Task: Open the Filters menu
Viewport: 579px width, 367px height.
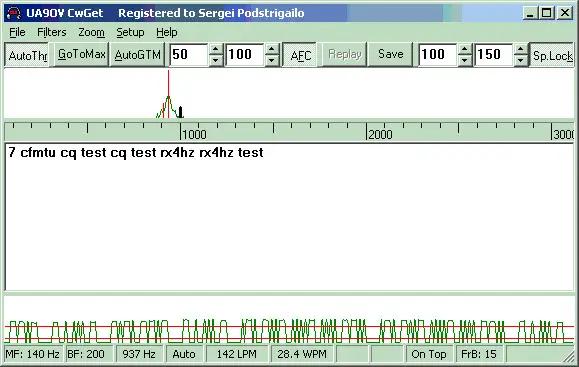Action: pos(52,32)
